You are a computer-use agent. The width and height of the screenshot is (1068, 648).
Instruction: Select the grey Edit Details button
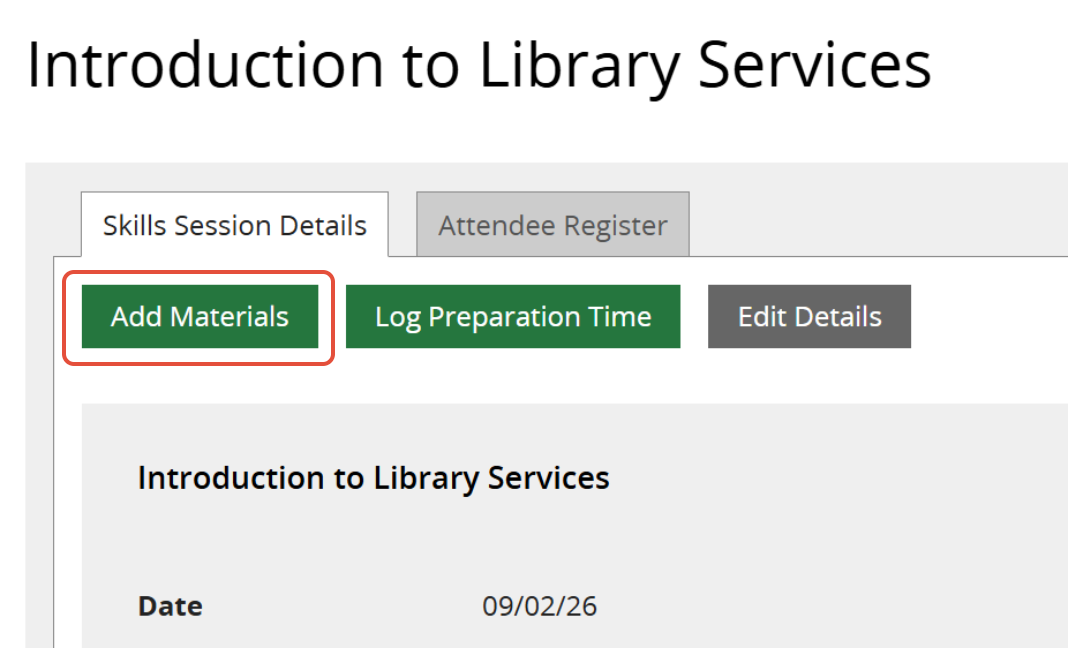coord(809,317)
